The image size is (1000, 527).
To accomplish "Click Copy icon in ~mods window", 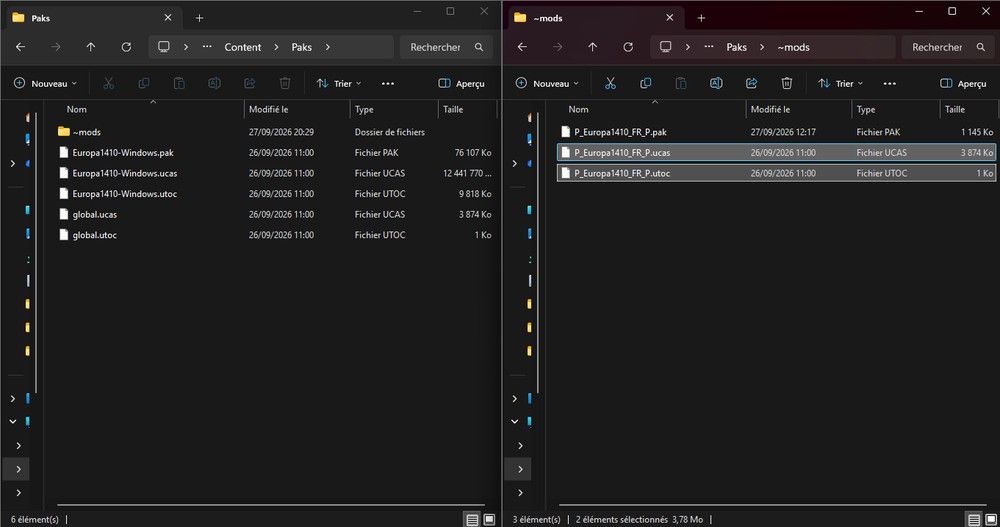I will point(645,83).
